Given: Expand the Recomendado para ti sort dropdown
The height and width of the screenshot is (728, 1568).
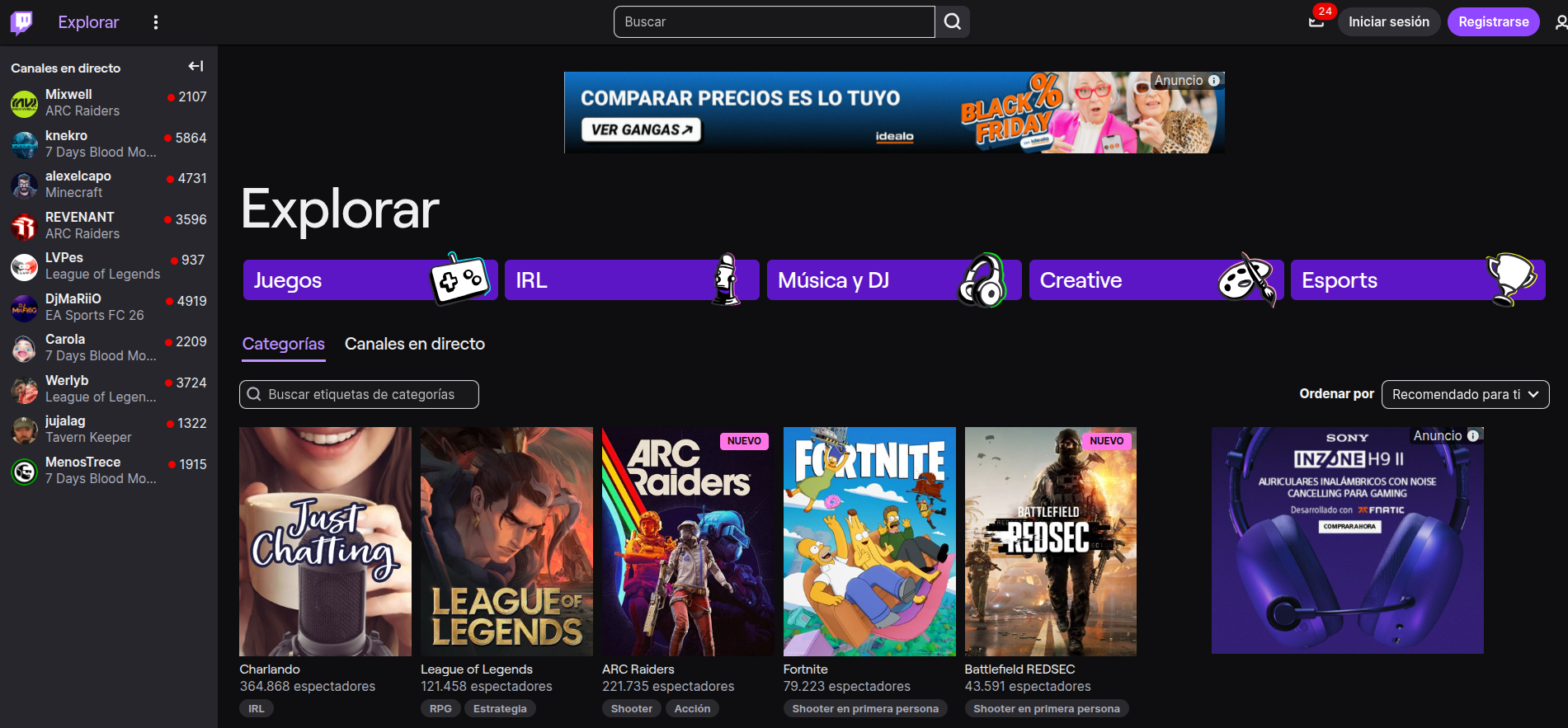Looking at the screenshot, I should coord(1465,394).
